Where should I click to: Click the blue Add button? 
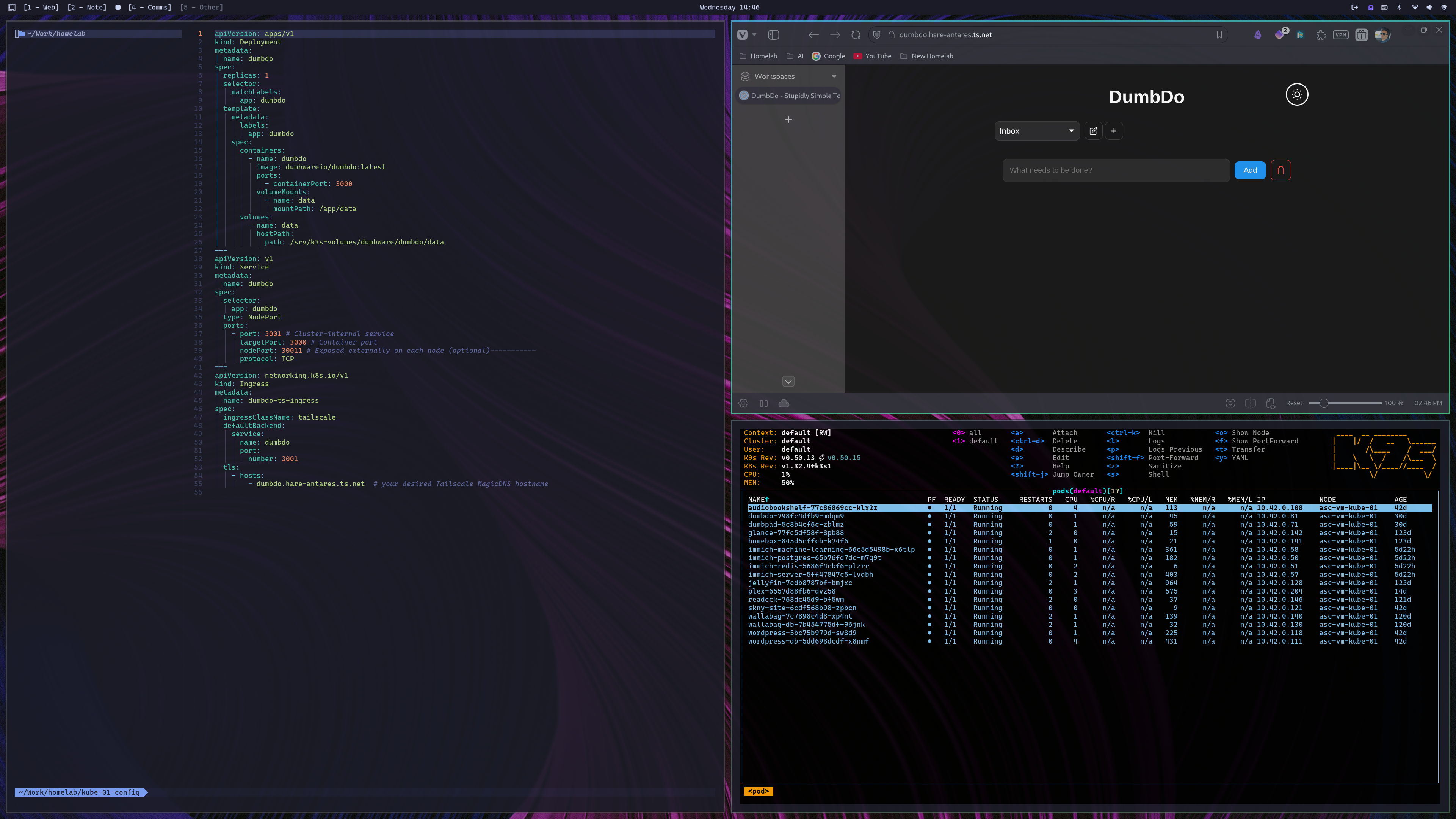click(1250, 170)
